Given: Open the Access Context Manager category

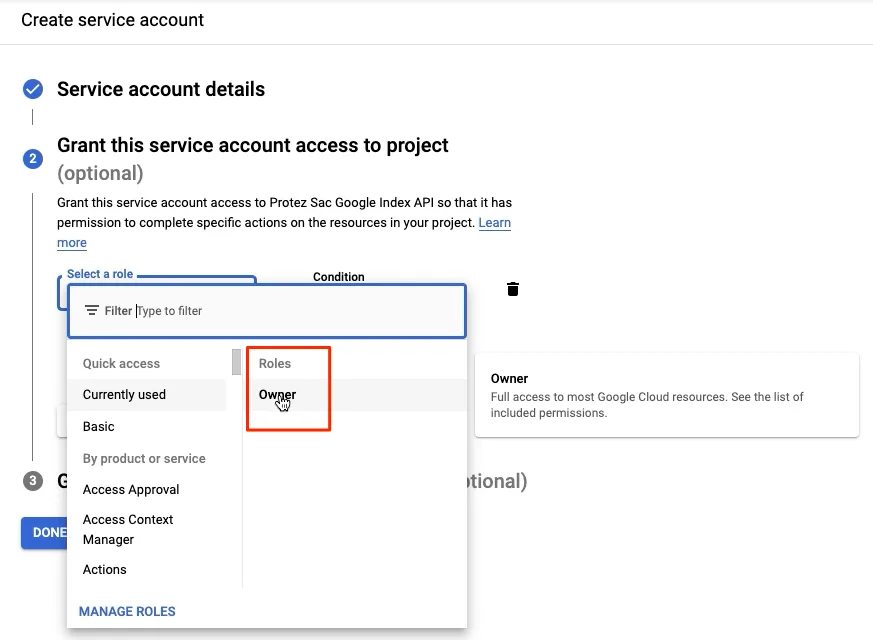Looking at the screenshot, I should coord(147,529).
